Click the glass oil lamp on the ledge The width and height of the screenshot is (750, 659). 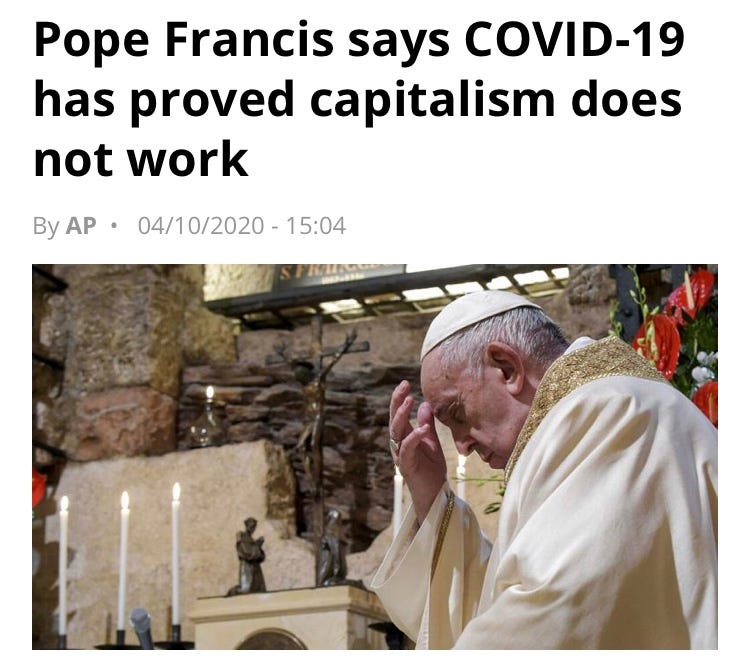pyautogui.click(x=208, y=418)
